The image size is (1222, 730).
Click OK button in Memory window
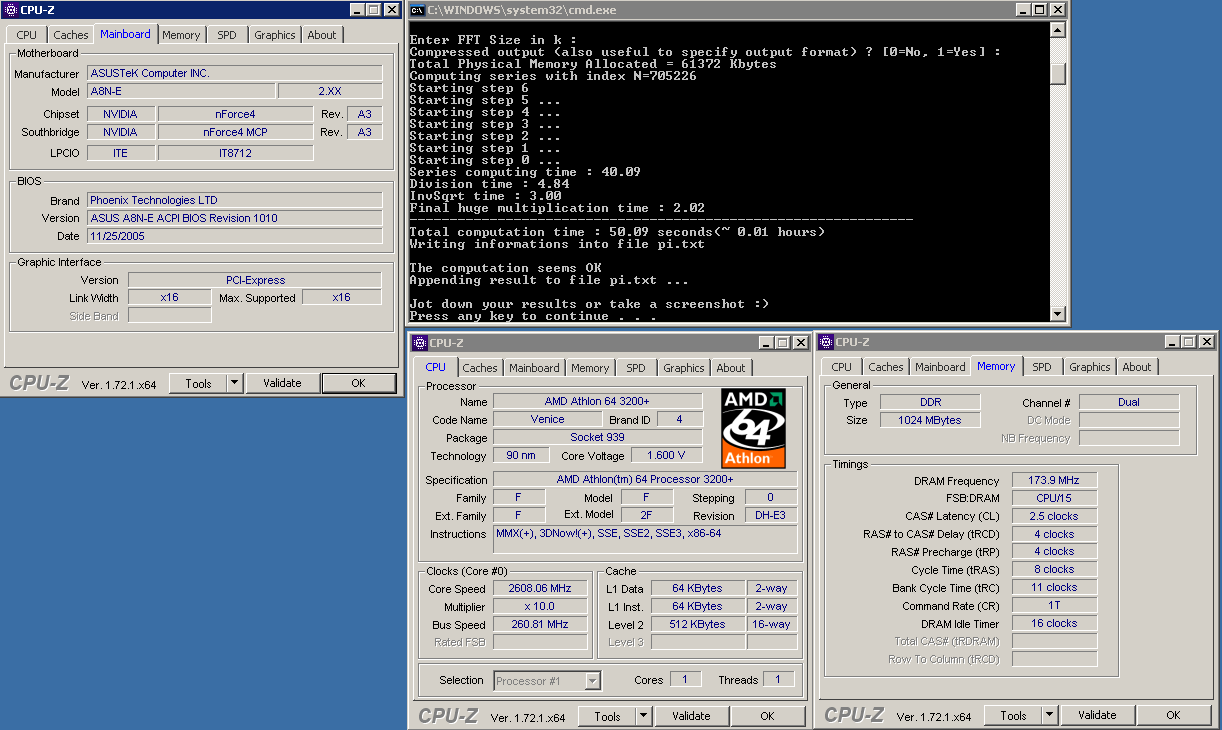pyautogui.click(x=1173, y=715)
